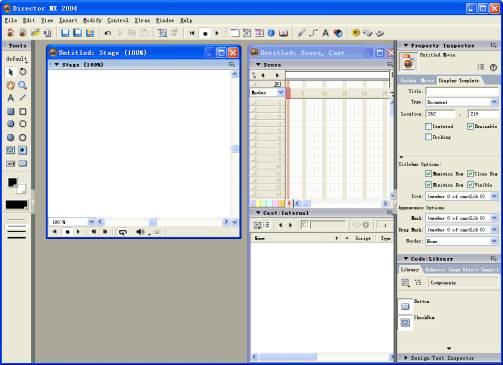Open the Type dropdown in Display Template
The width and height of the screenshot is (503, 365).
[x=494, y=102]
